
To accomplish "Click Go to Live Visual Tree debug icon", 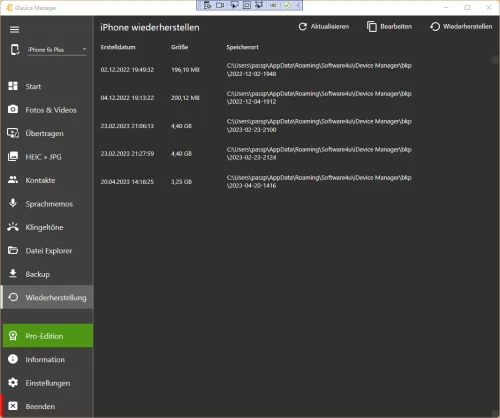I will 207,5.
